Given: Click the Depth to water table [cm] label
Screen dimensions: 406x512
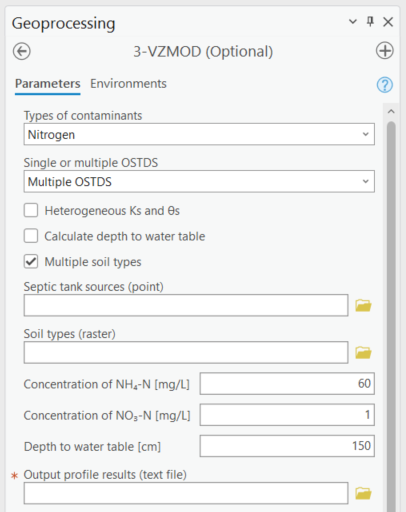Looking at the screenshot, I should (x=92, y=447).
